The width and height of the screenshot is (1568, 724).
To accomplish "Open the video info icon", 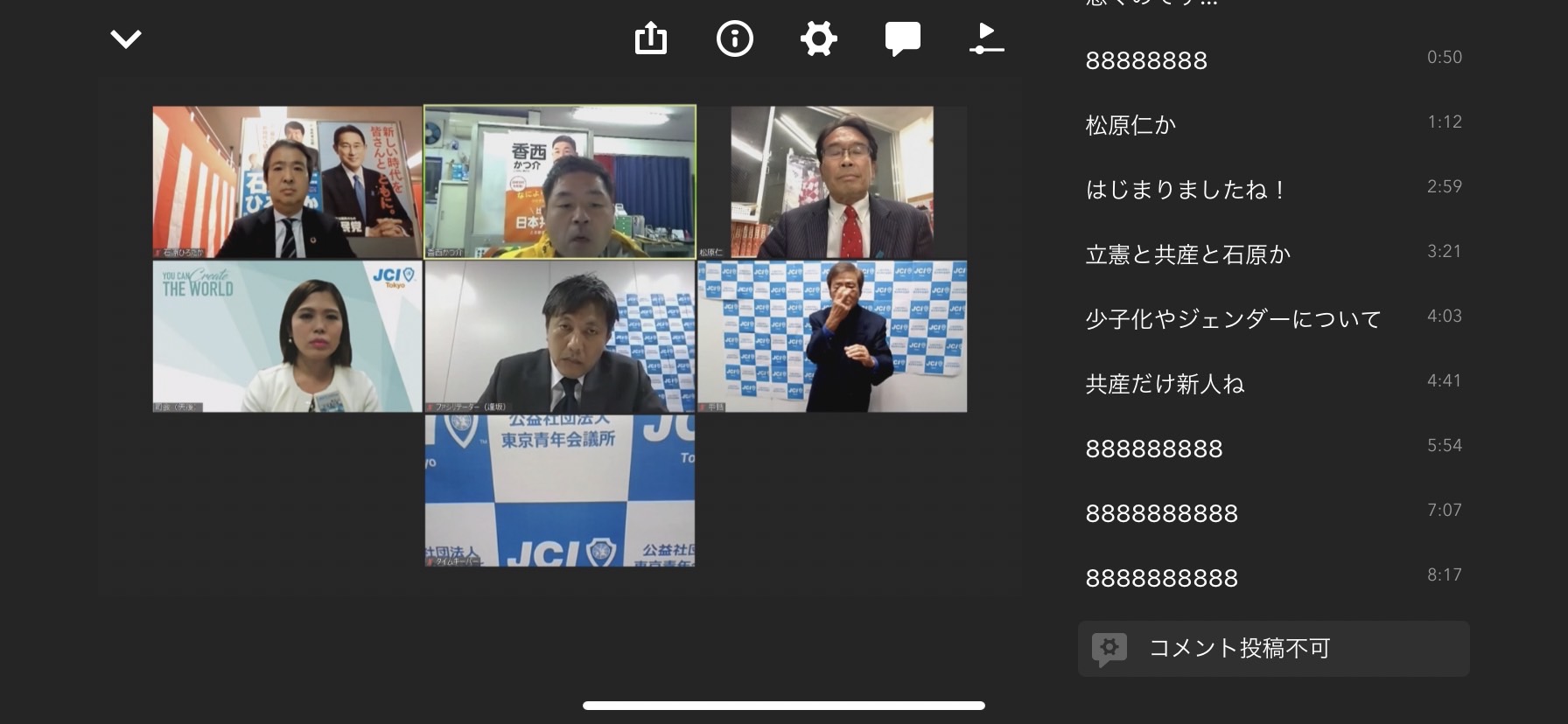I will [734, 39].
